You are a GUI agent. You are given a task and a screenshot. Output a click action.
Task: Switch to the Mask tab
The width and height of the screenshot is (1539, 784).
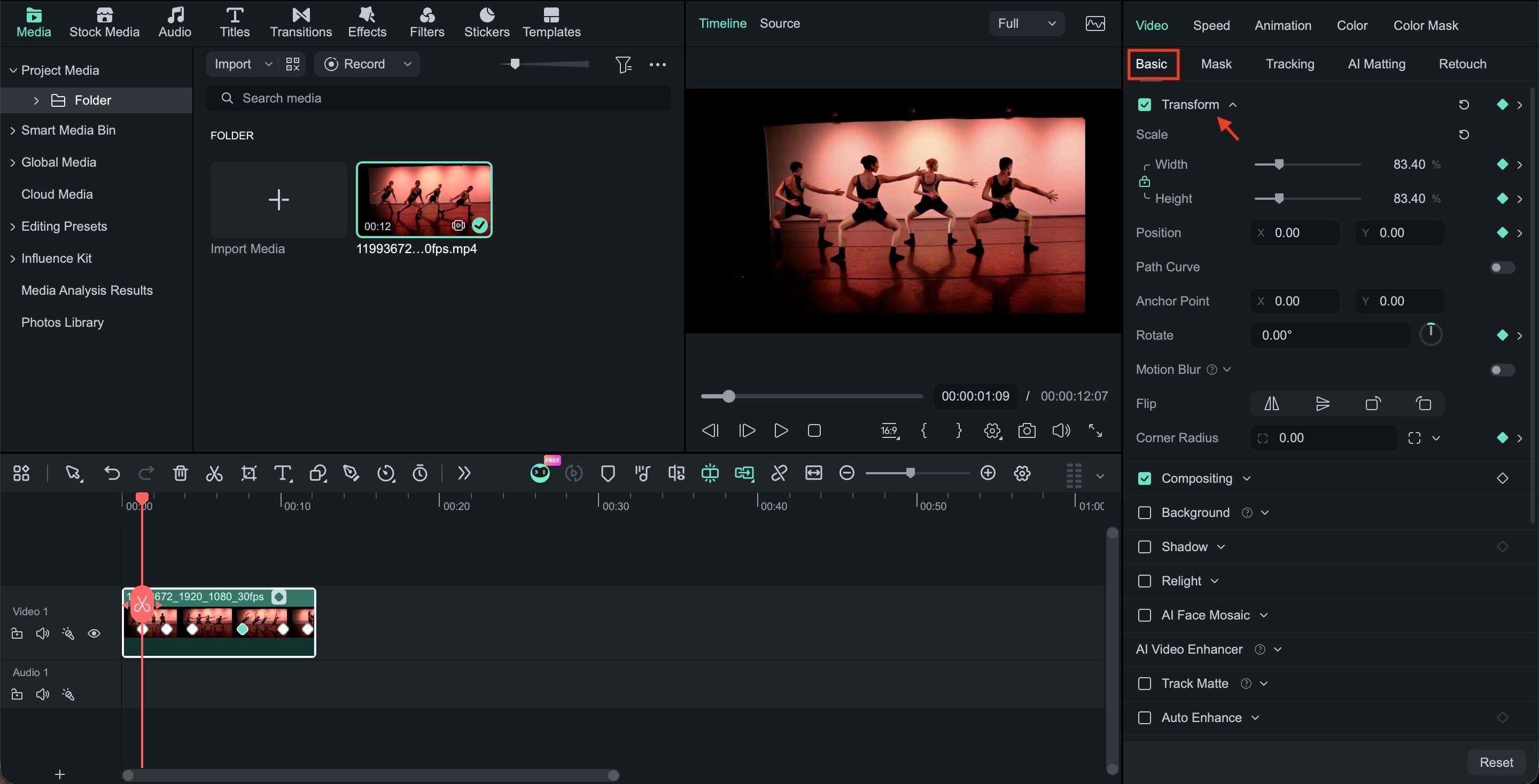1216,64
